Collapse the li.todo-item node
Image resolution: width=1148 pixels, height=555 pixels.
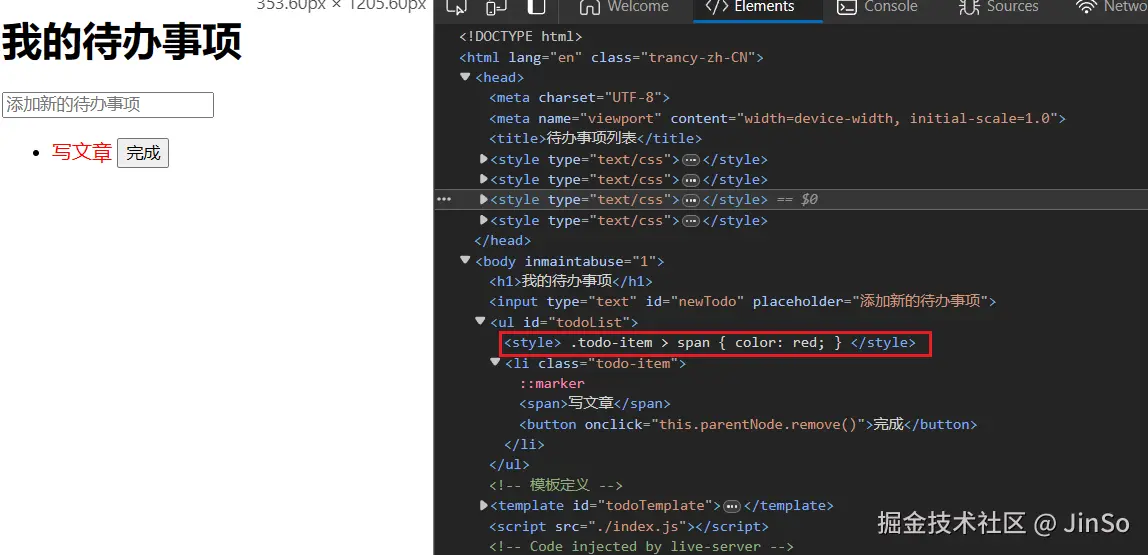496,362
